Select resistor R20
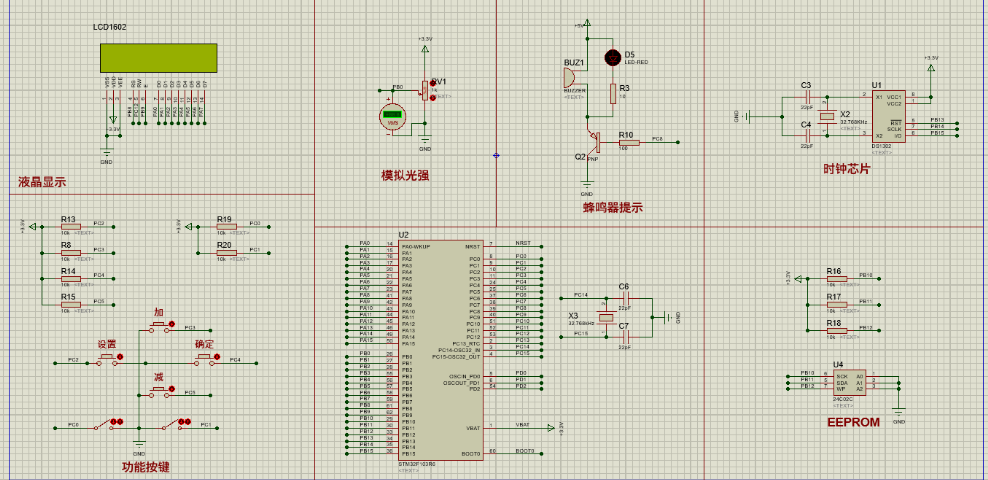 (x=227, y=252)
